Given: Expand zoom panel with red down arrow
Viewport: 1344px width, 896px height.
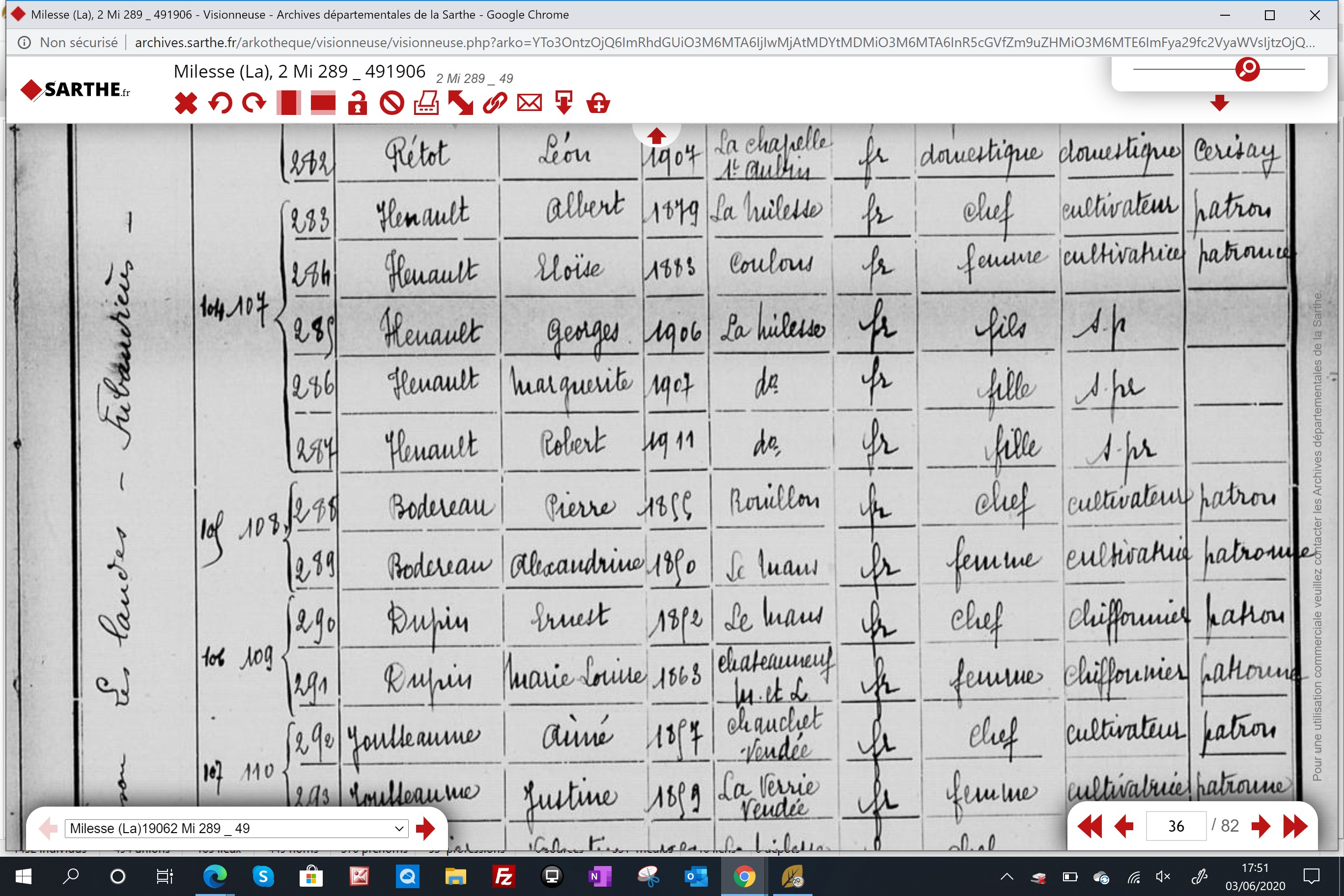Looking at the screenshot, I should (x=1219, y=103).
